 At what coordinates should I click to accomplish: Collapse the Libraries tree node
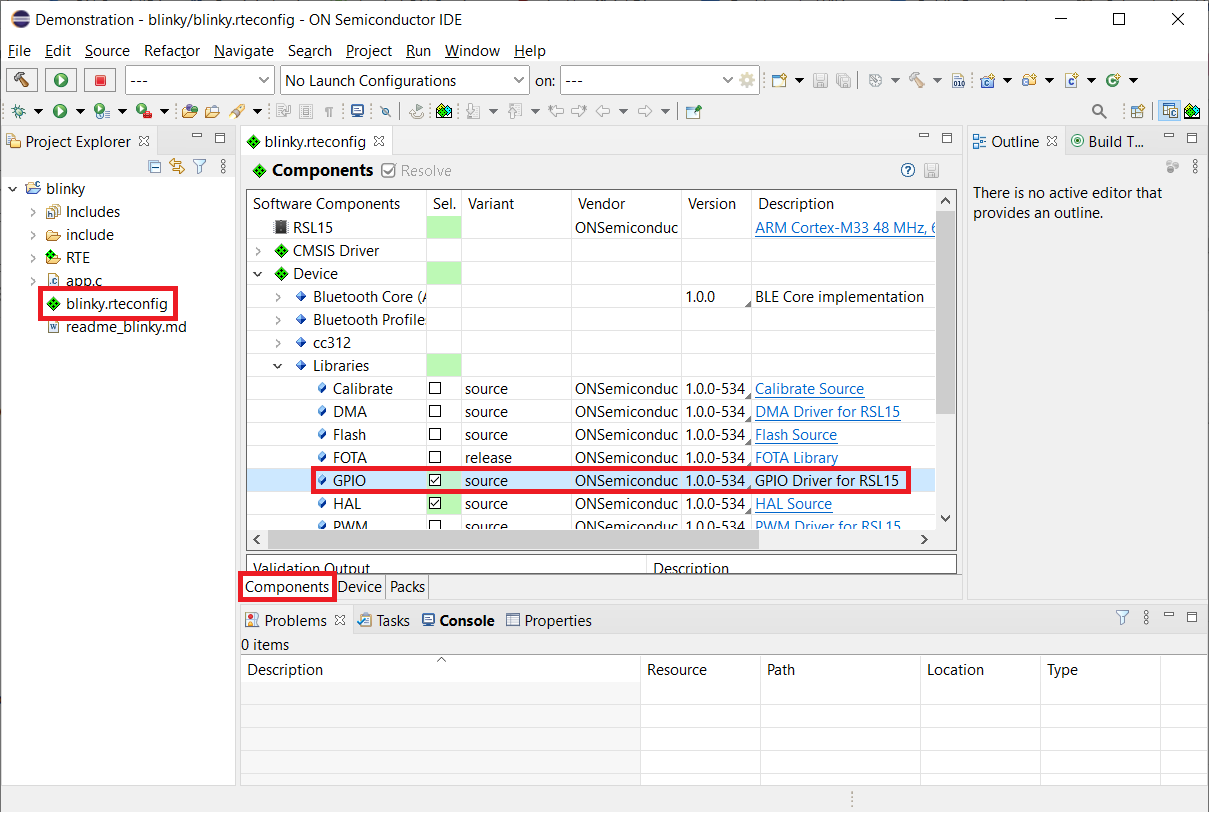pyautogui.click(x=278, y=365)
